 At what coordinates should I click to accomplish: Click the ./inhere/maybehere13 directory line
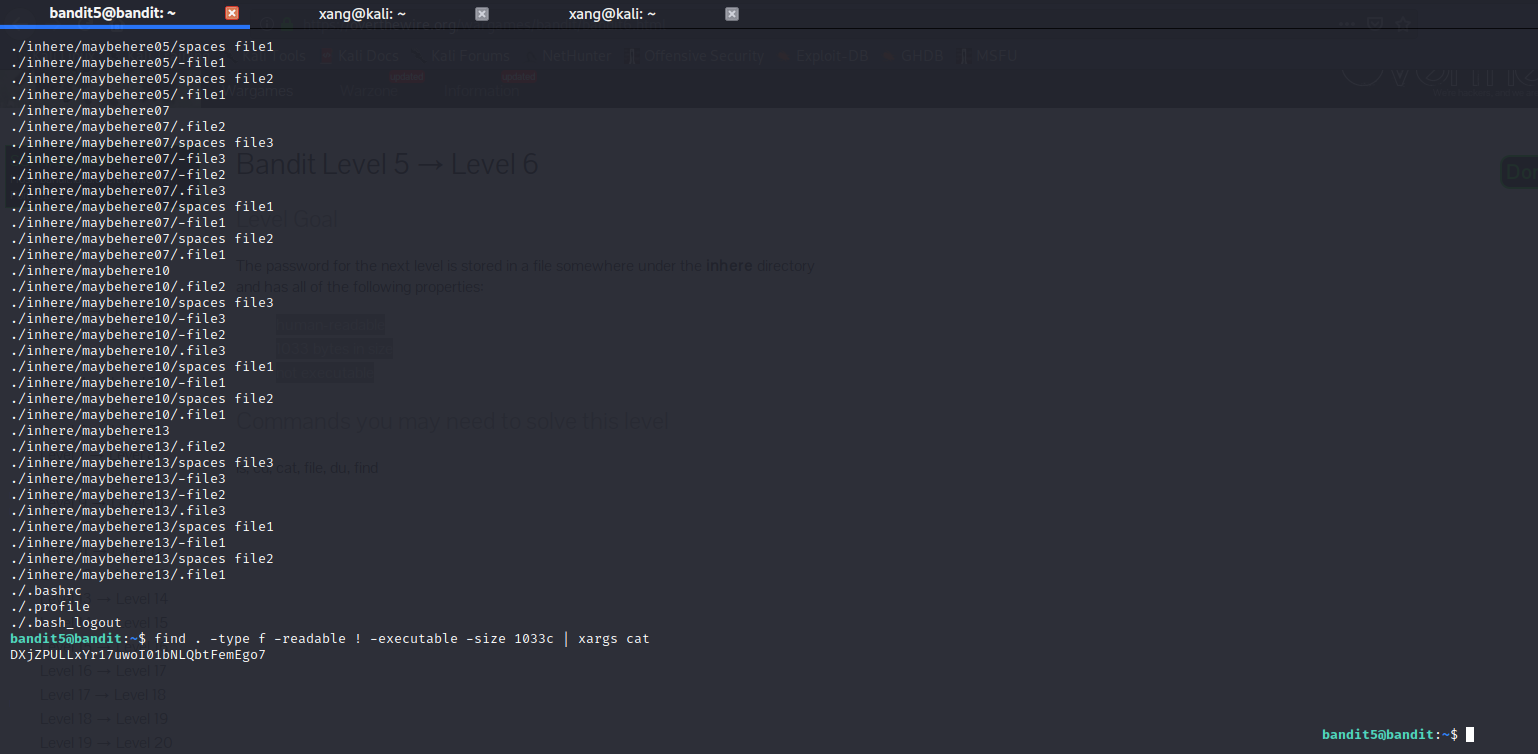90,430
